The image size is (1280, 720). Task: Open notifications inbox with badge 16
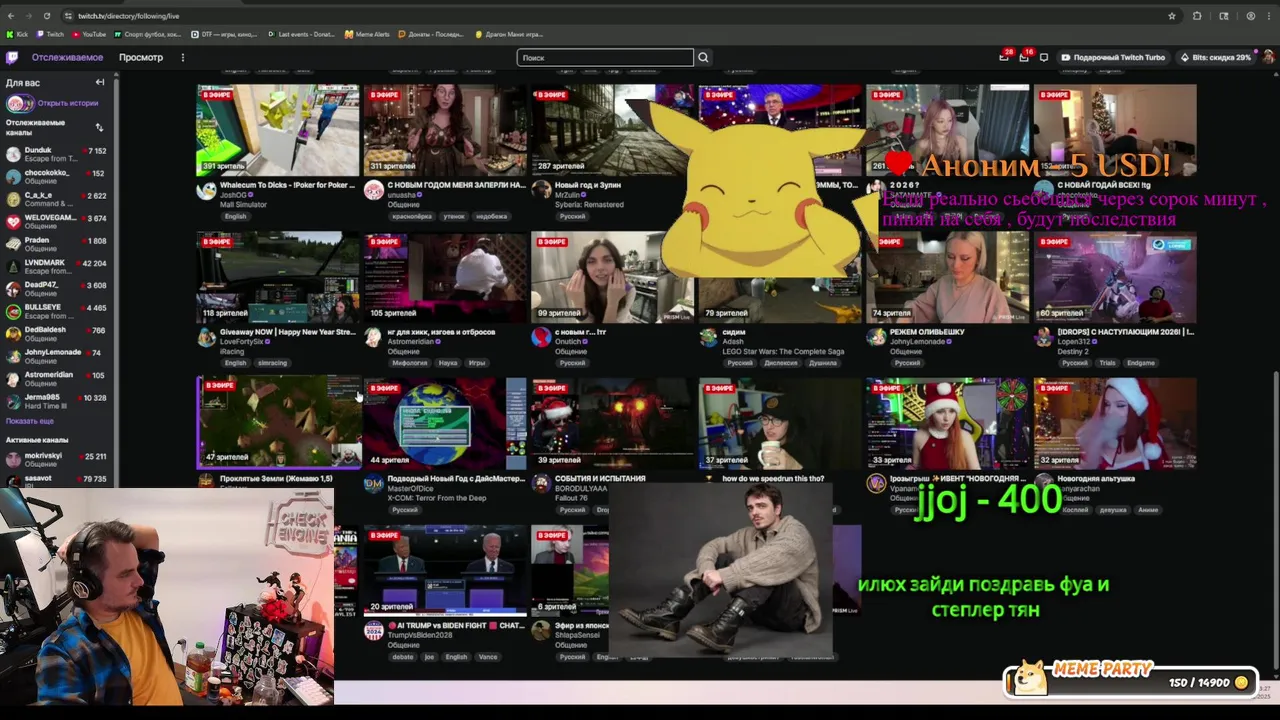(1024, 57)
